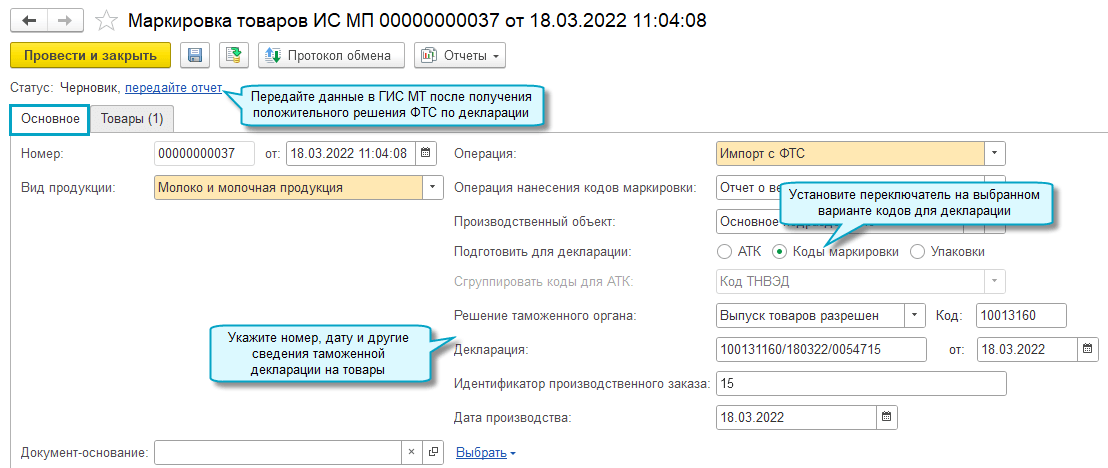Image resolution: width=1108 pixels, height=468 pixels.
Task: Switch to the Товары (1) tab
Action: pos(132,119)
